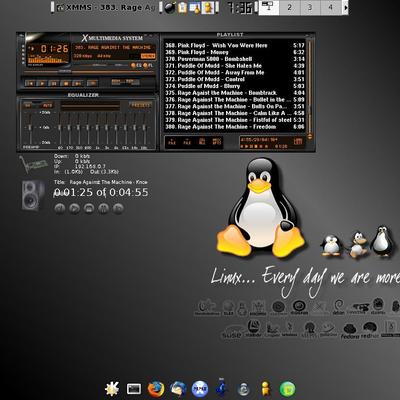Toggle the Shuffle/Repeat button in XMMS
The width and height of the screenshot is (400, 400).
125,82
